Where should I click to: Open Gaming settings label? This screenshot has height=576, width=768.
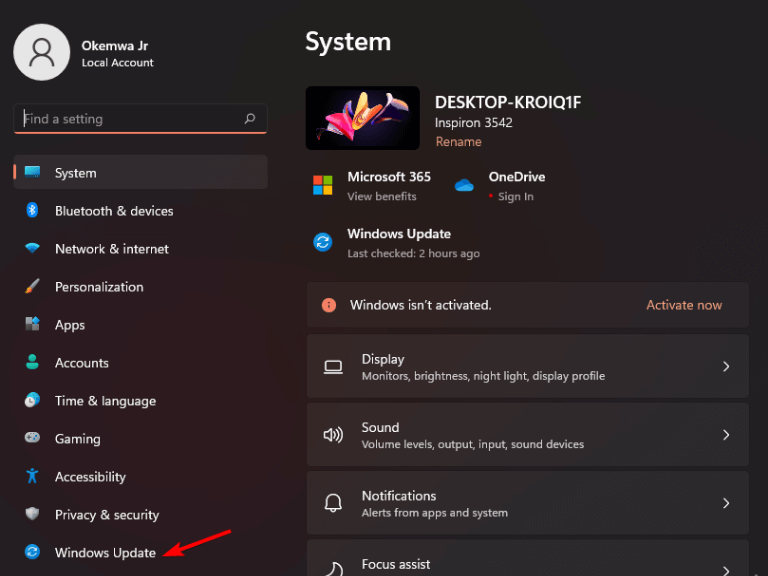tap(77, 439)
